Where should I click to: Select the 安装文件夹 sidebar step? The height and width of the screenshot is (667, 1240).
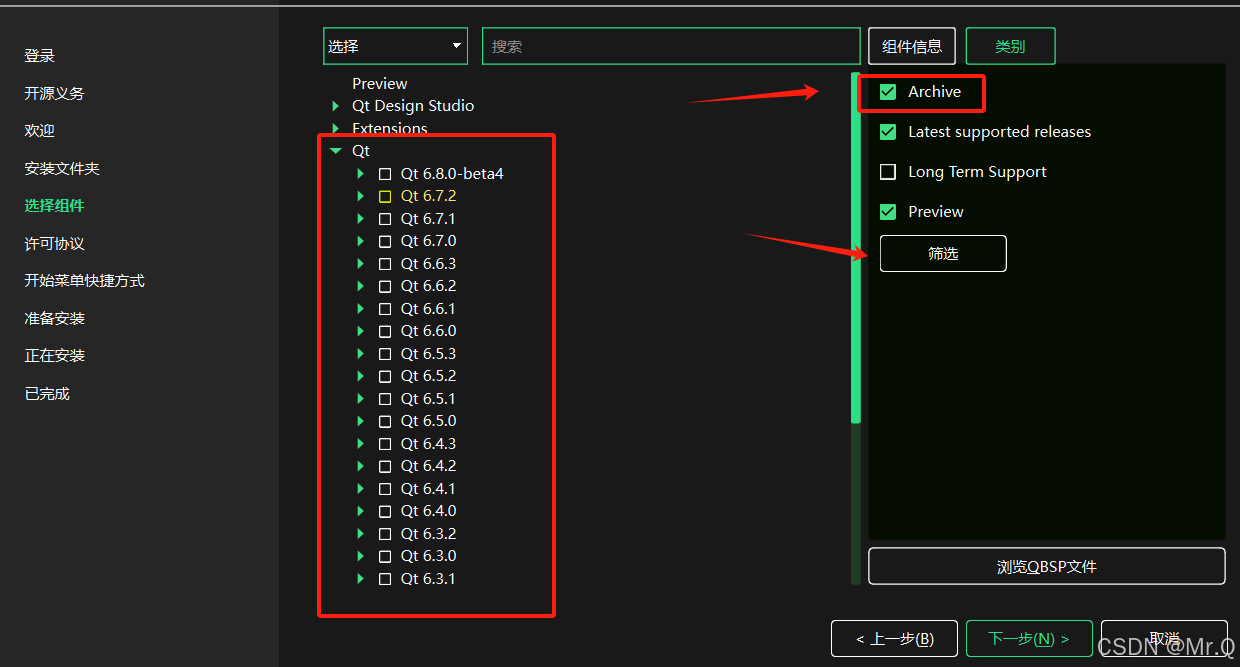[x=62, y=169]
